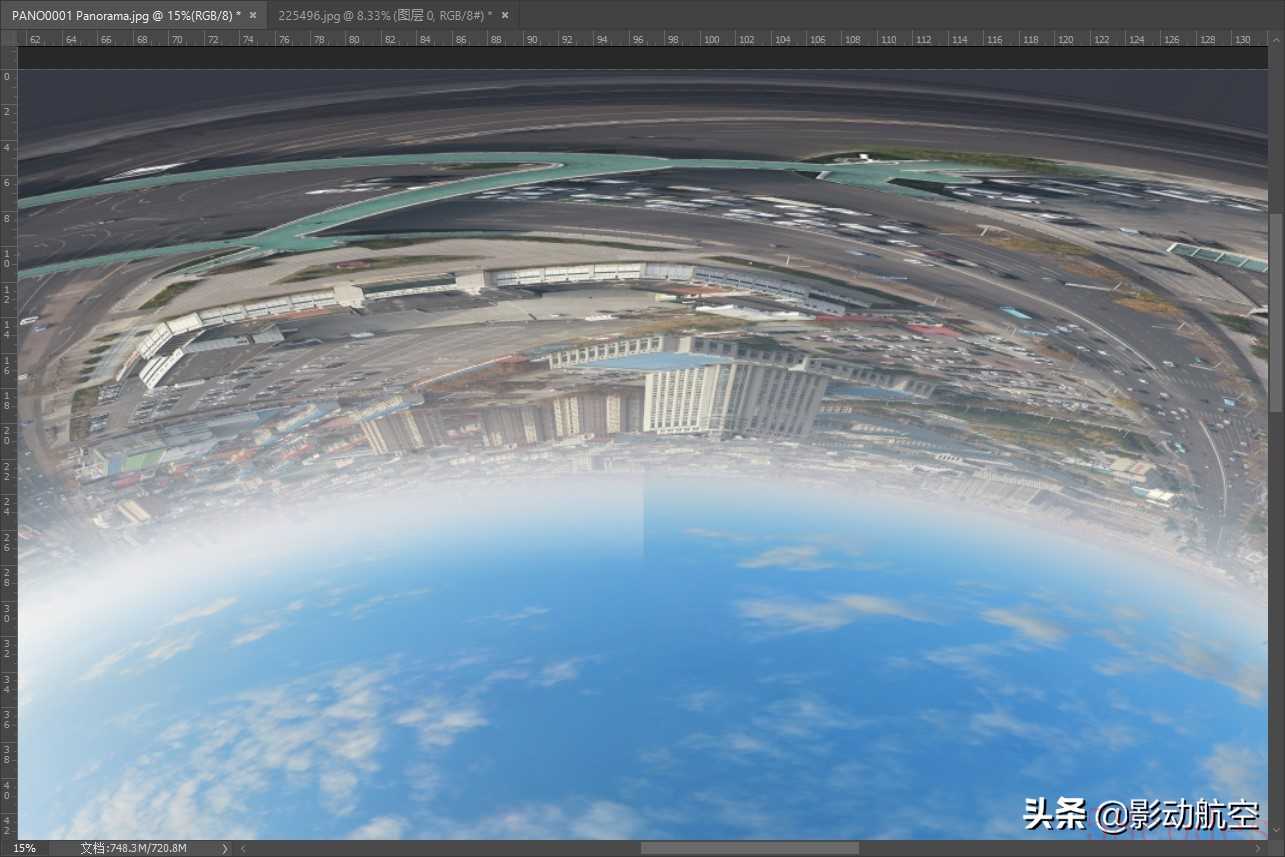1285x857 pixels.
Task: Click the vertical scrollbar thumb
Action: tap(1276, 312)
